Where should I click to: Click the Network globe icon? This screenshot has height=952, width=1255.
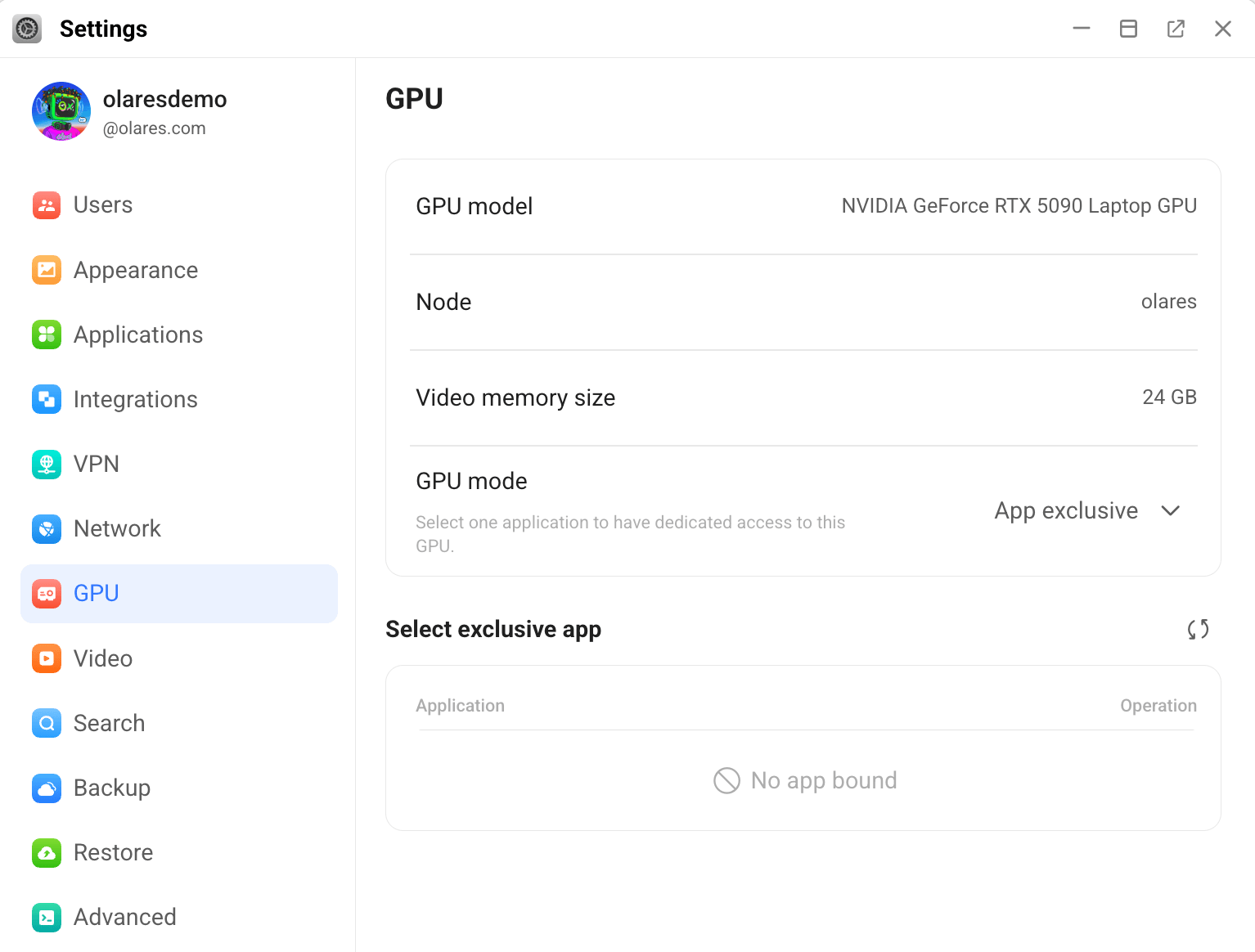(47, 529)
